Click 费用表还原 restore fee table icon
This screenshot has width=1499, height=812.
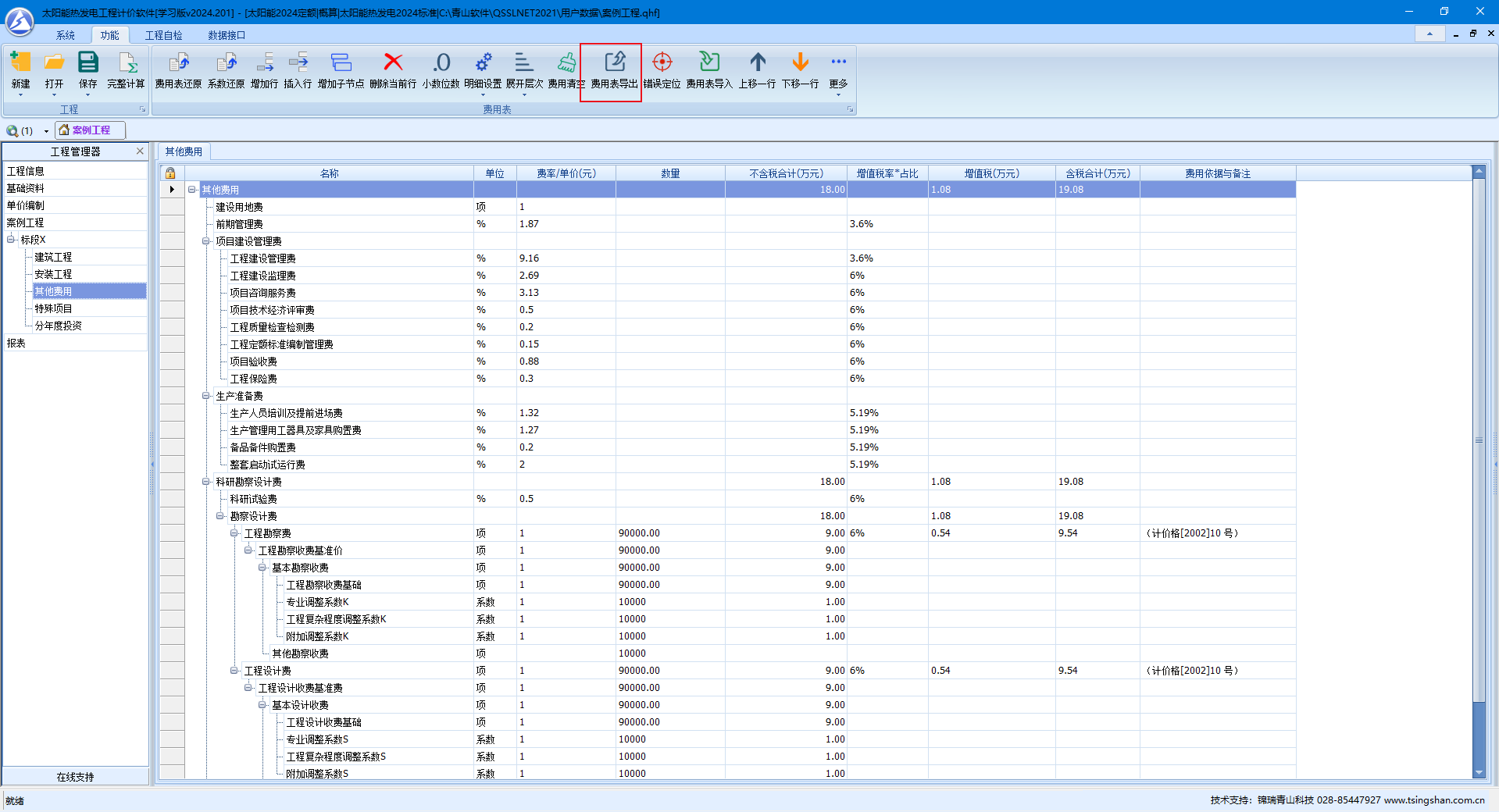(x=178, y=62)
